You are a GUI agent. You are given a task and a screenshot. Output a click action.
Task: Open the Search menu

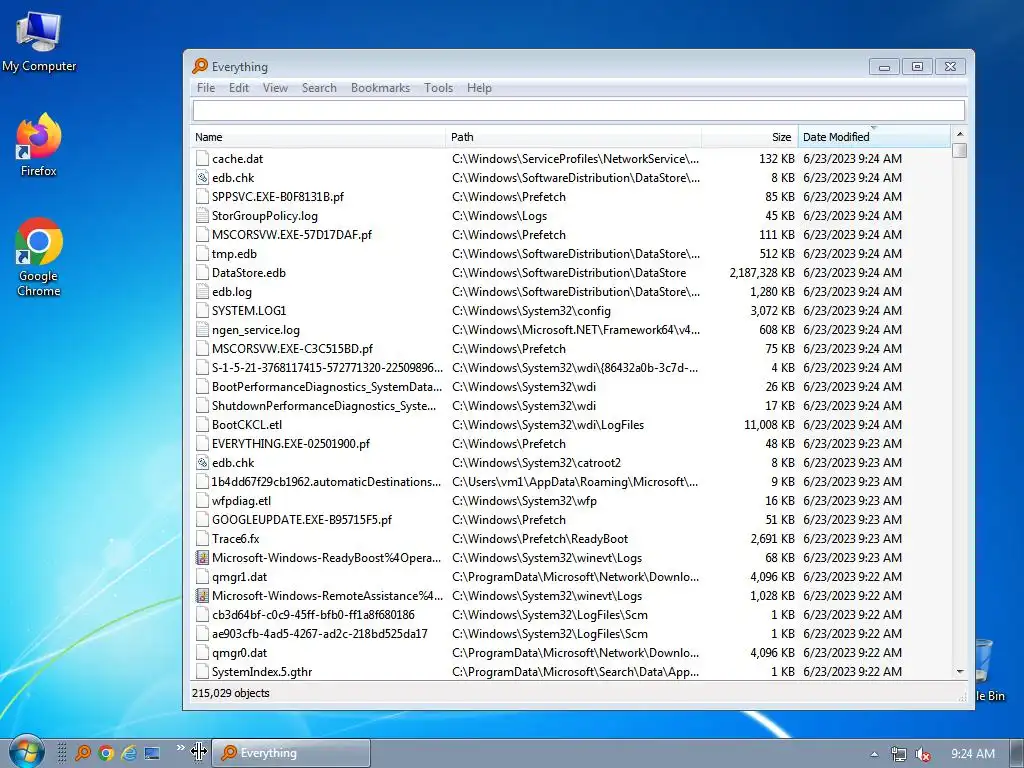pos(319,88)
